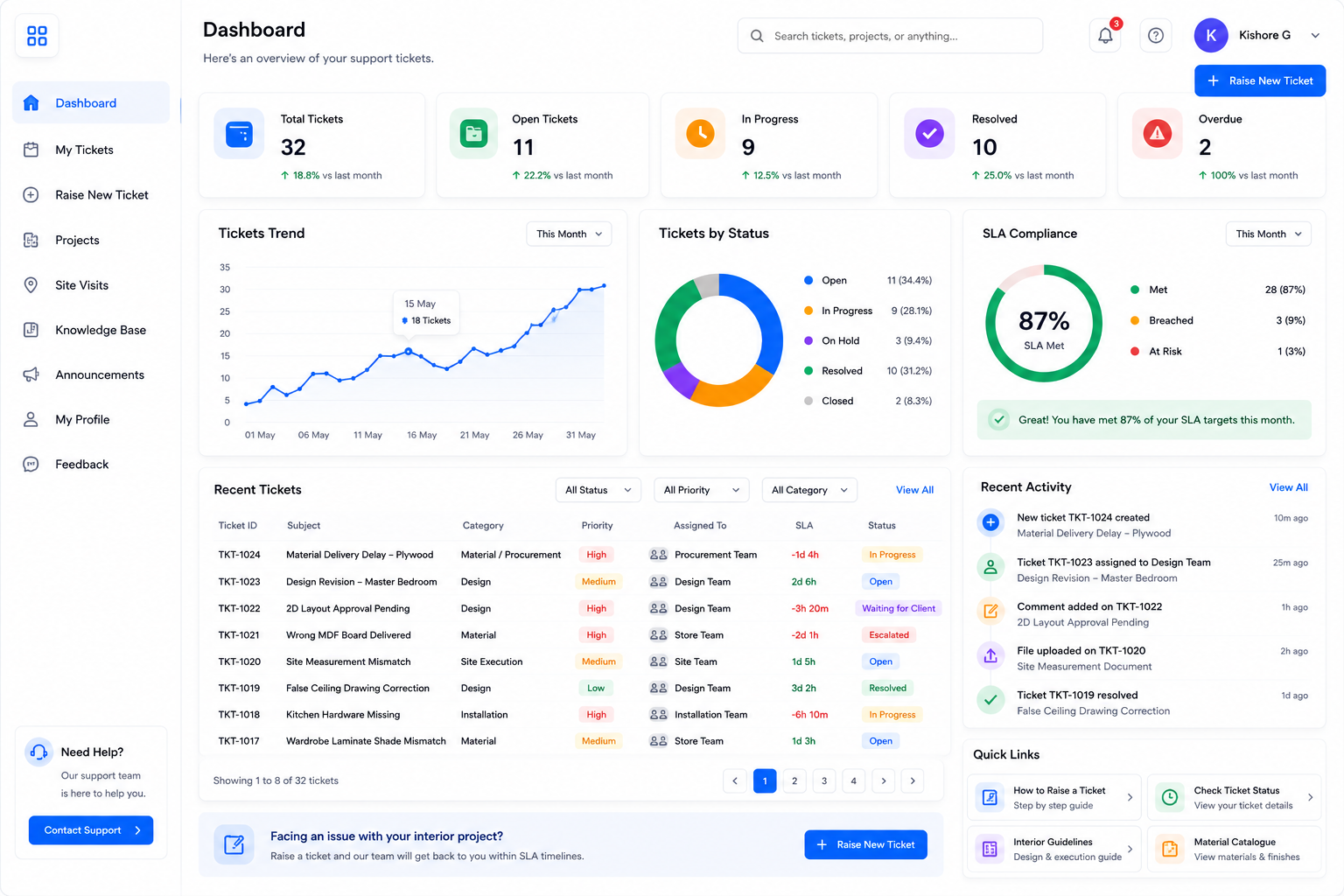The width and height of the screenshot is (1344, 896).
Task: Click the Contact Support button
Action: click(x=91, y=830)
